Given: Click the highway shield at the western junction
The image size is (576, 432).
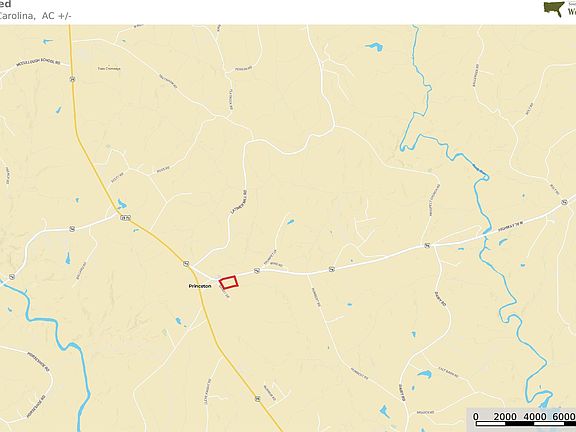Looking at the screenshot, I should [x=125, y=218].
